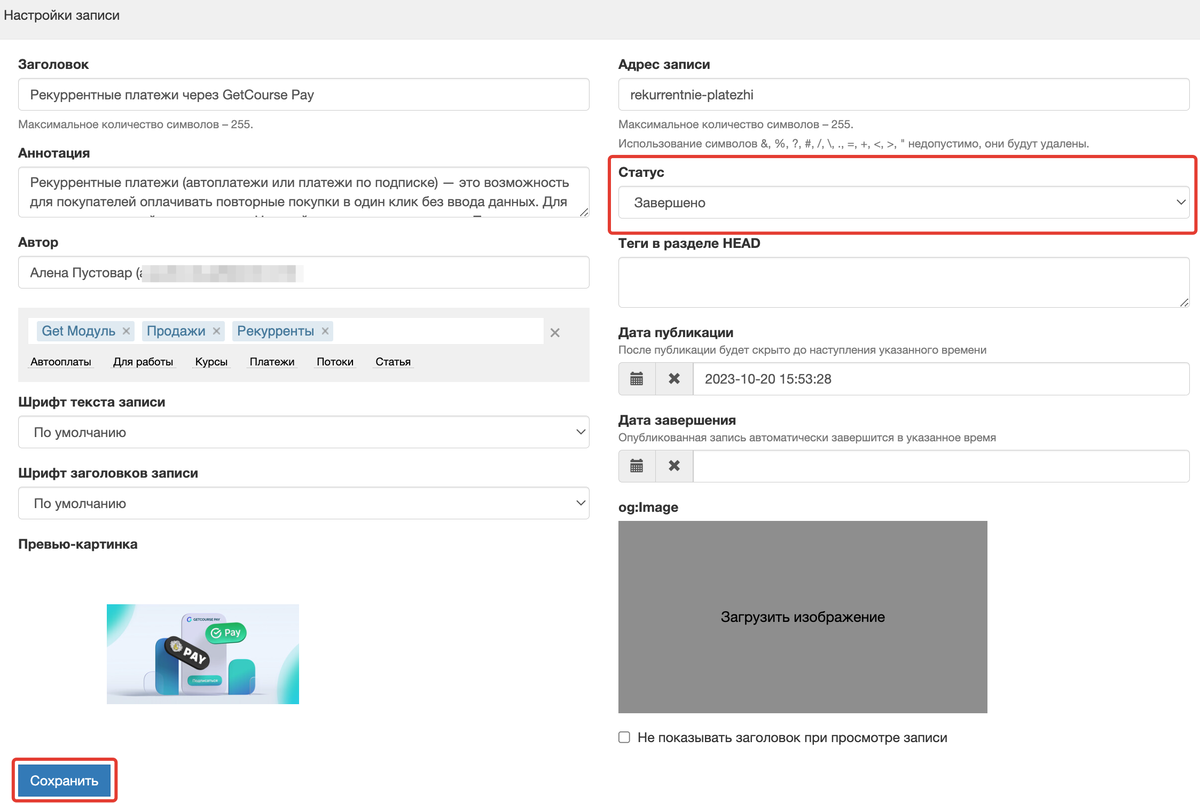Add the Потоки suggested tag
1200x803 pixels.
tap(335, 362)
